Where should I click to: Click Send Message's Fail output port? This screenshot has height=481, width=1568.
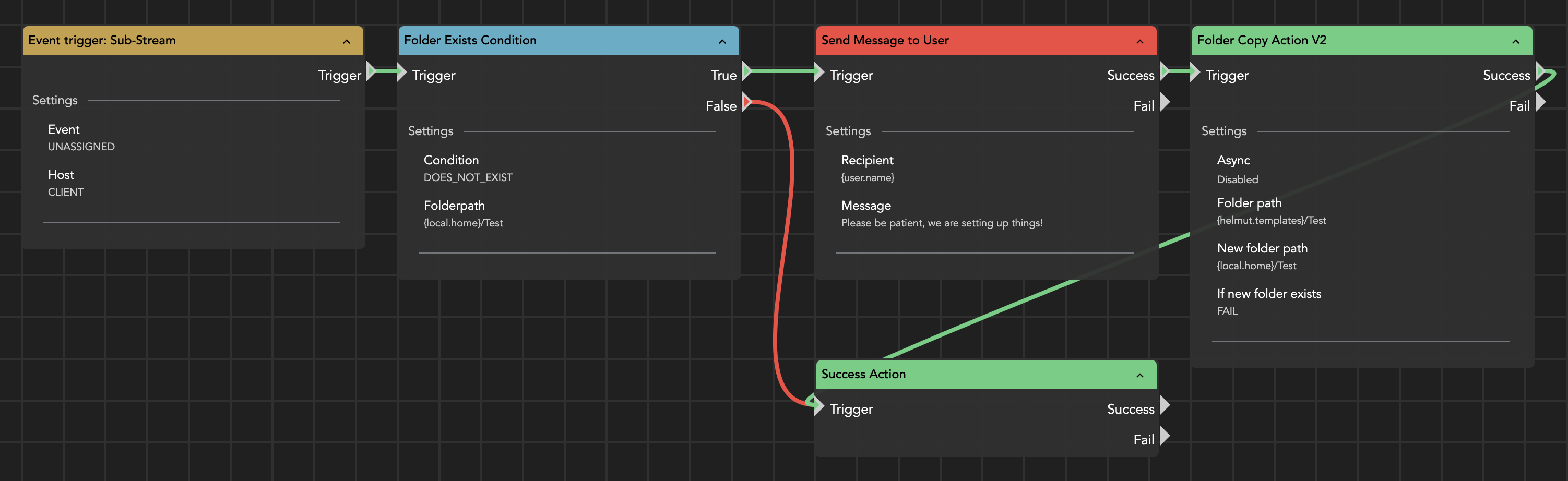point(1165,102)
